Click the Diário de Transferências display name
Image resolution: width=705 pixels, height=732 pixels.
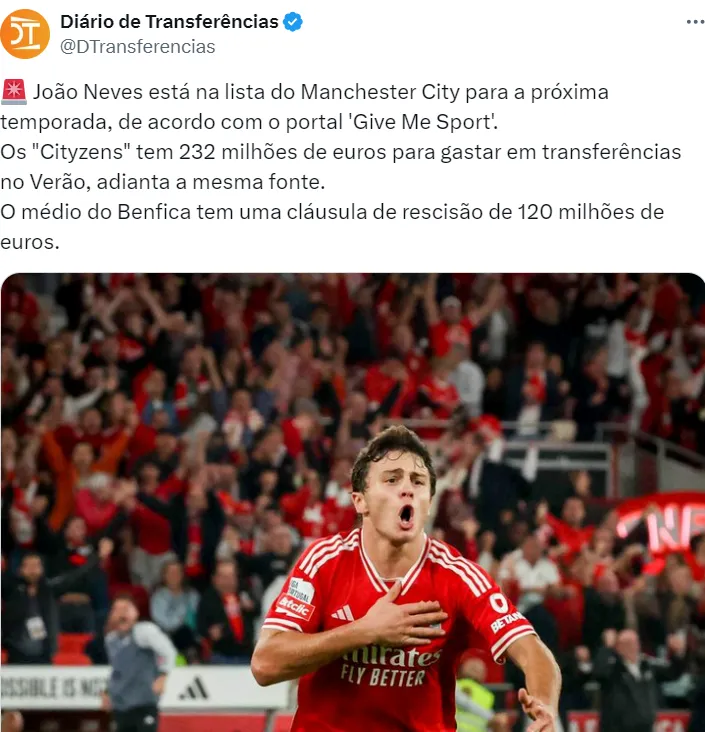pyautogui.click(x=169, y=21)
